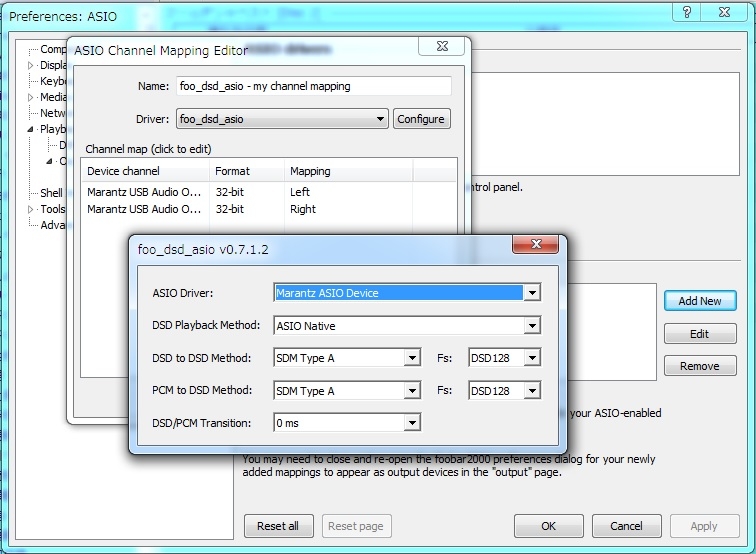Confirm Preferences with OK
The width and height of the screenshot is (756, 554).
click(549, 526)
